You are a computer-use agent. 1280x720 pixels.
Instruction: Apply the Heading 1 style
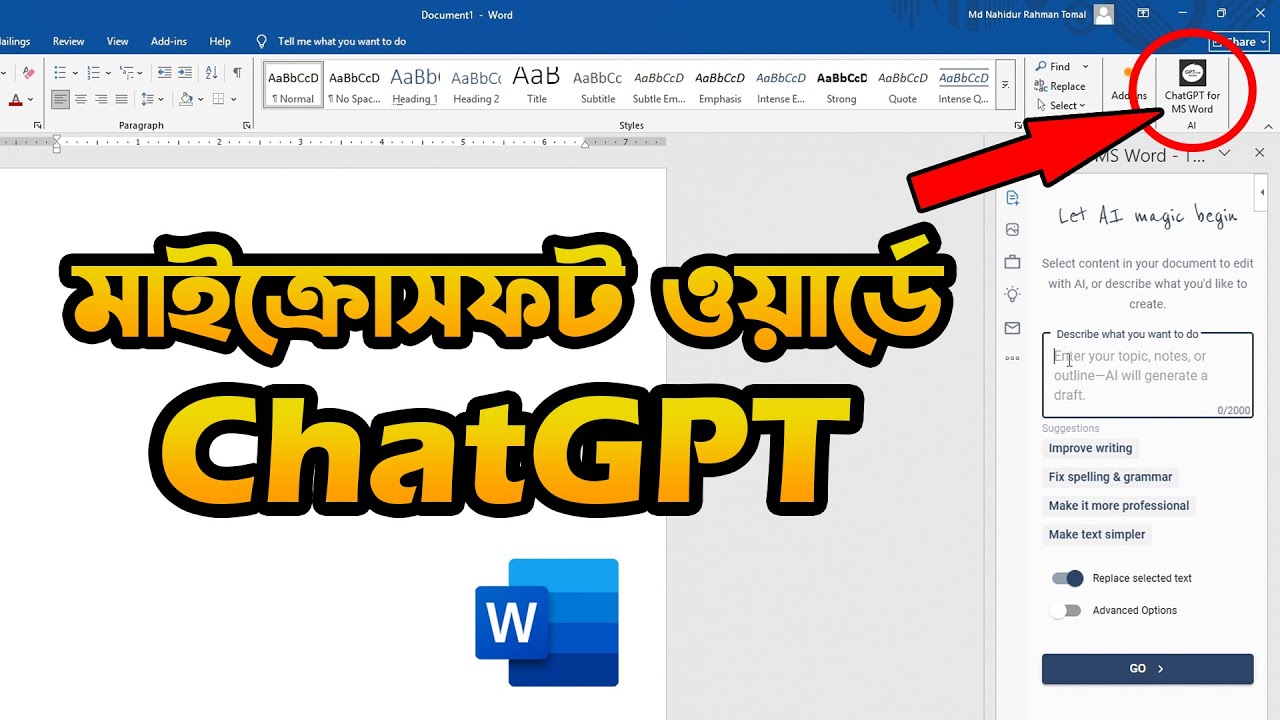pyautogui.click(x=415, y=85)
